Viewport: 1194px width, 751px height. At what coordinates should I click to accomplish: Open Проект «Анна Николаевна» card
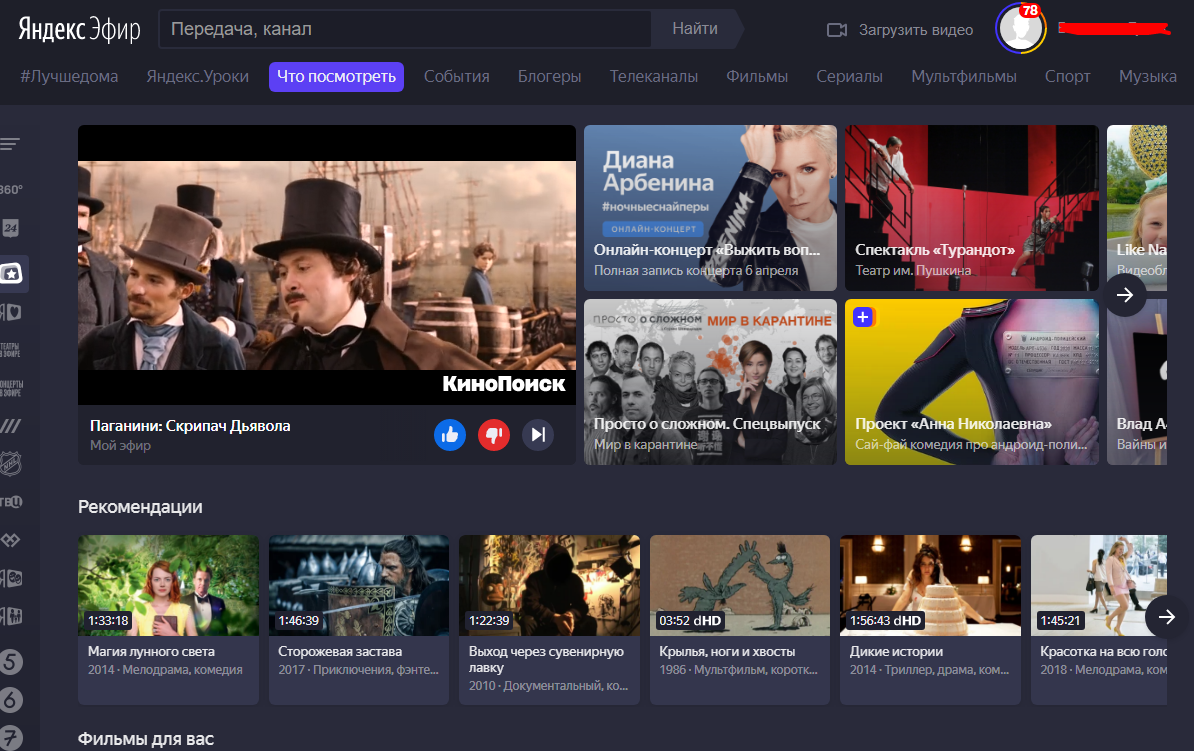(972, 382)
